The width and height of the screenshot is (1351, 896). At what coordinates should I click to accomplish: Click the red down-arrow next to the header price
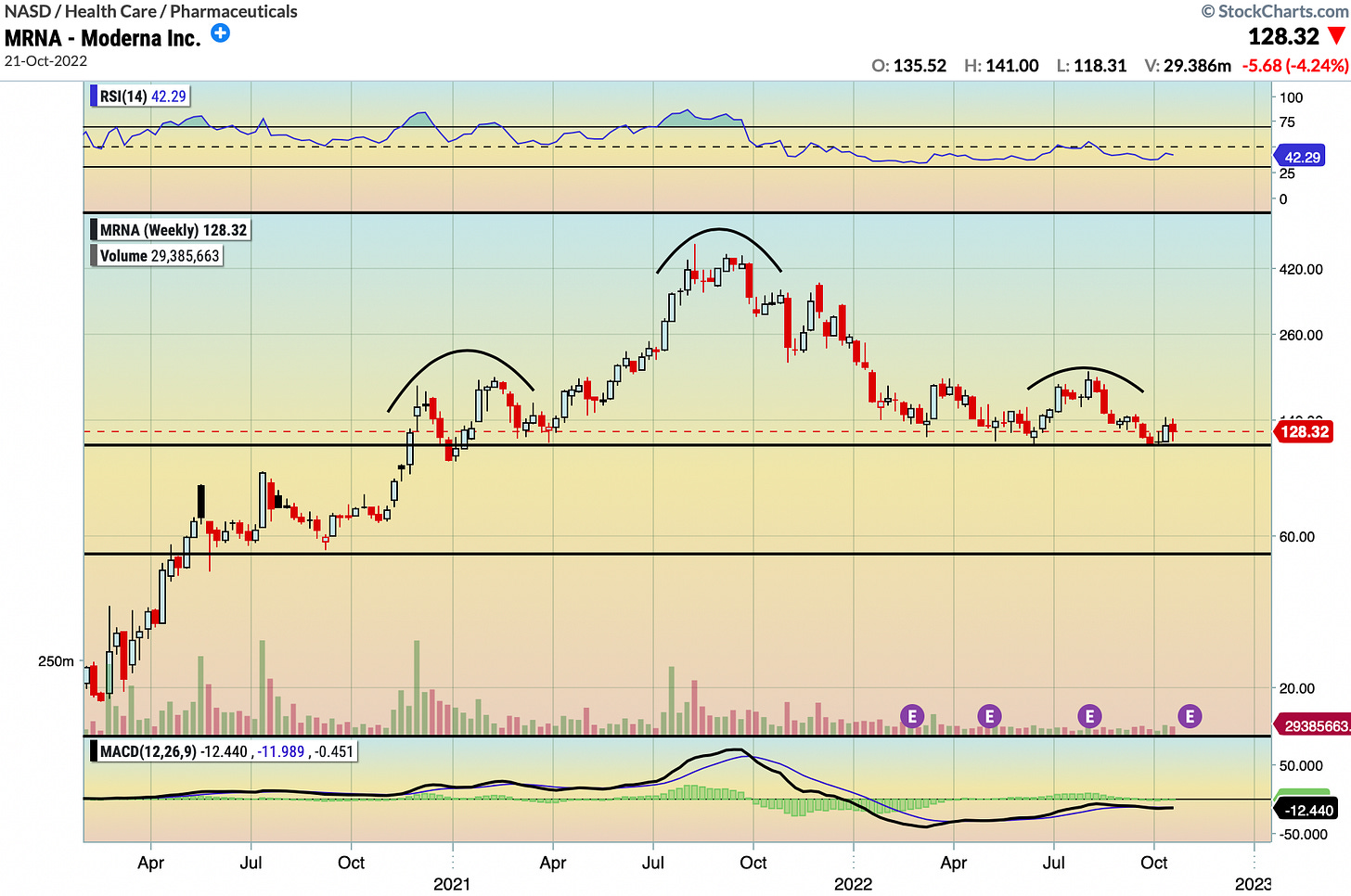click(1336, 36)
